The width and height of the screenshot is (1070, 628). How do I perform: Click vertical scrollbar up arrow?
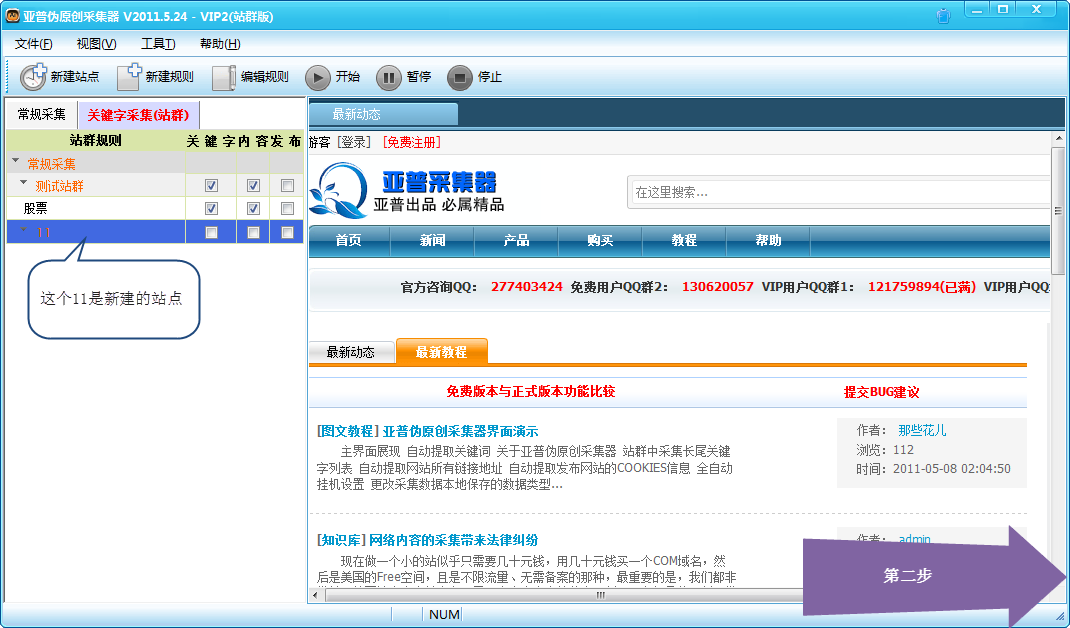tap(1058, 139)
